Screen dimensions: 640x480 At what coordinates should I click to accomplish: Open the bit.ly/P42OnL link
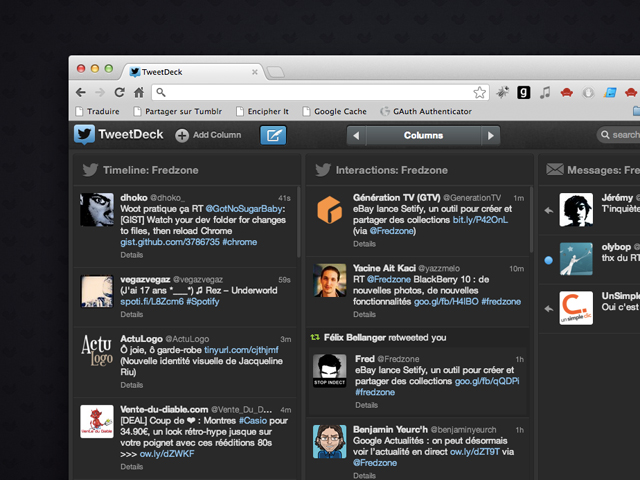point(480,220)
